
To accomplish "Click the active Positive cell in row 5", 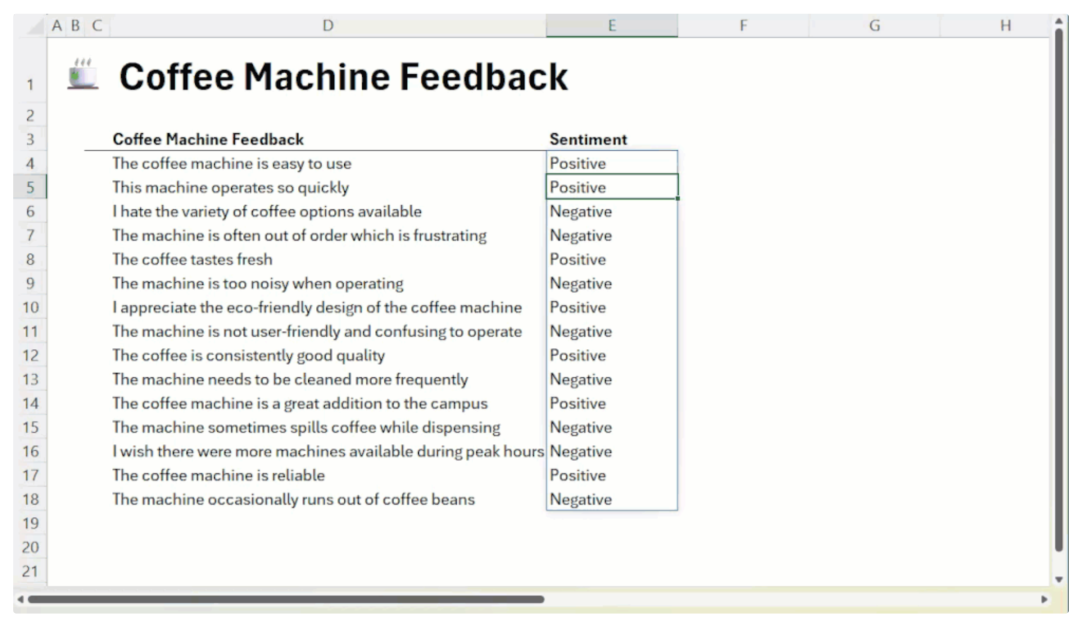I will pos(612,187).
